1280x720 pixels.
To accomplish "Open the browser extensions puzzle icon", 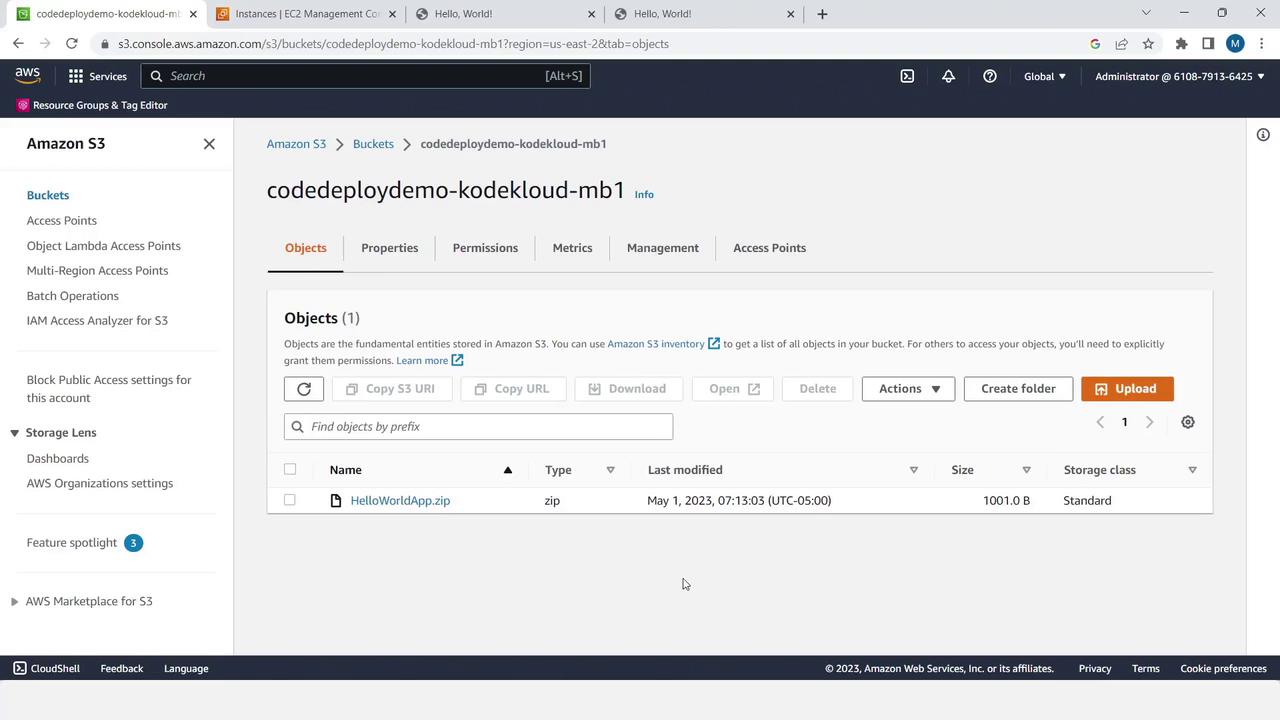I will click(1181, 44).
